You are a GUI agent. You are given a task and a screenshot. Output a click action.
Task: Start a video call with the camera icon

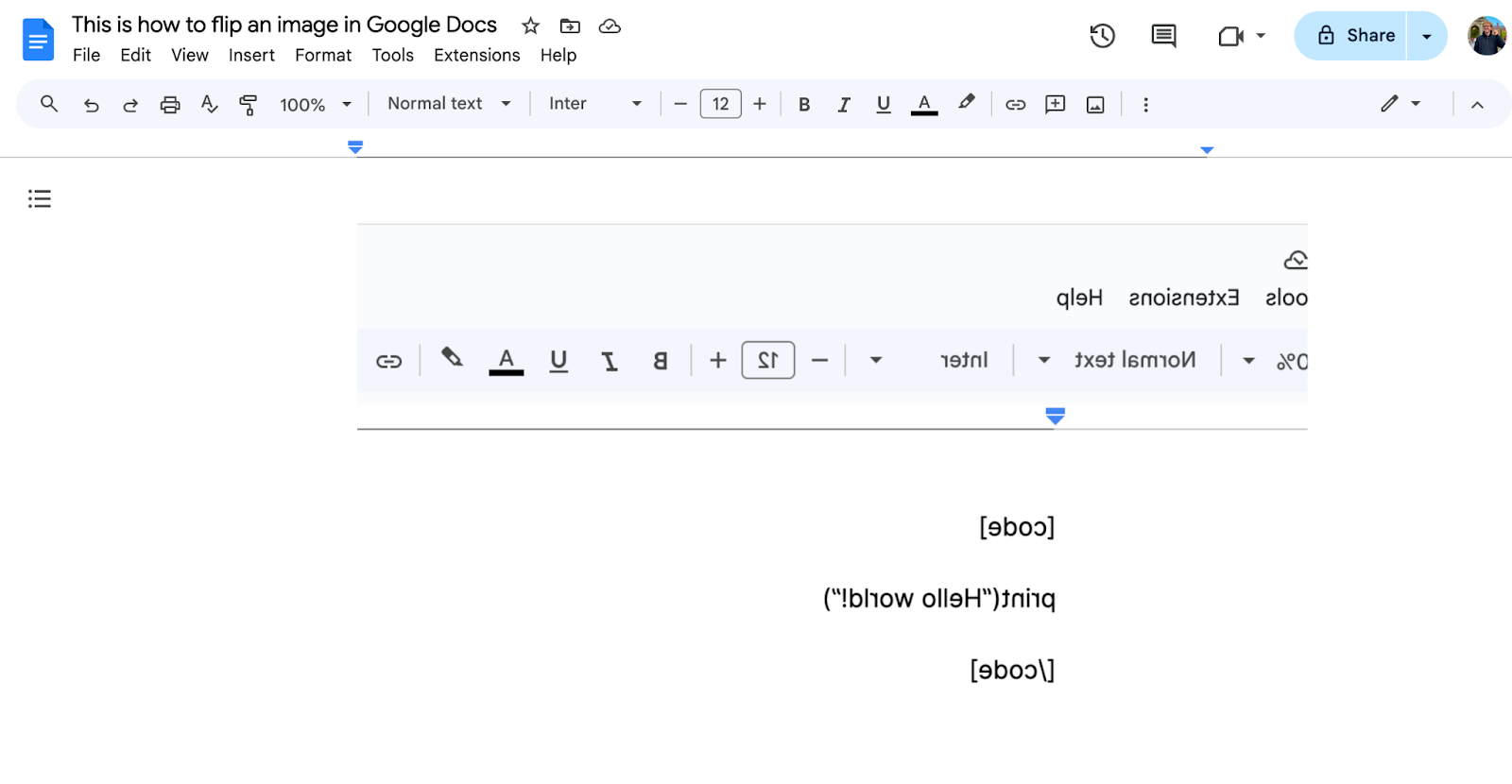click(1230, 36)
